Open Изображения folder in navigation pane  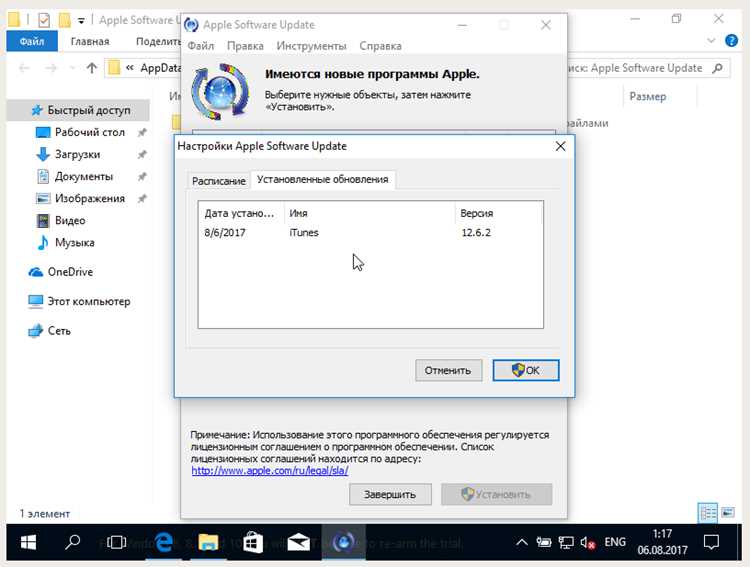80,199
